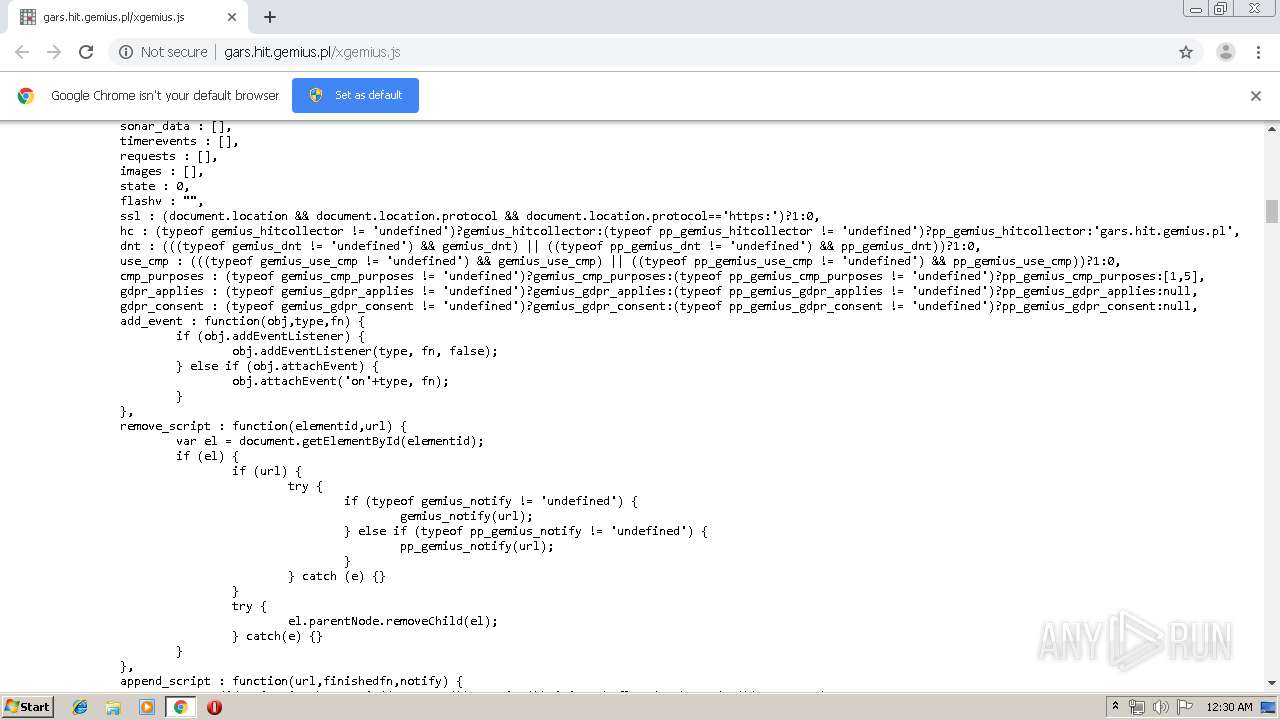Open the Chrome profile avatar
This screenshot has width=1280, height=720.
click(1225, 52)
